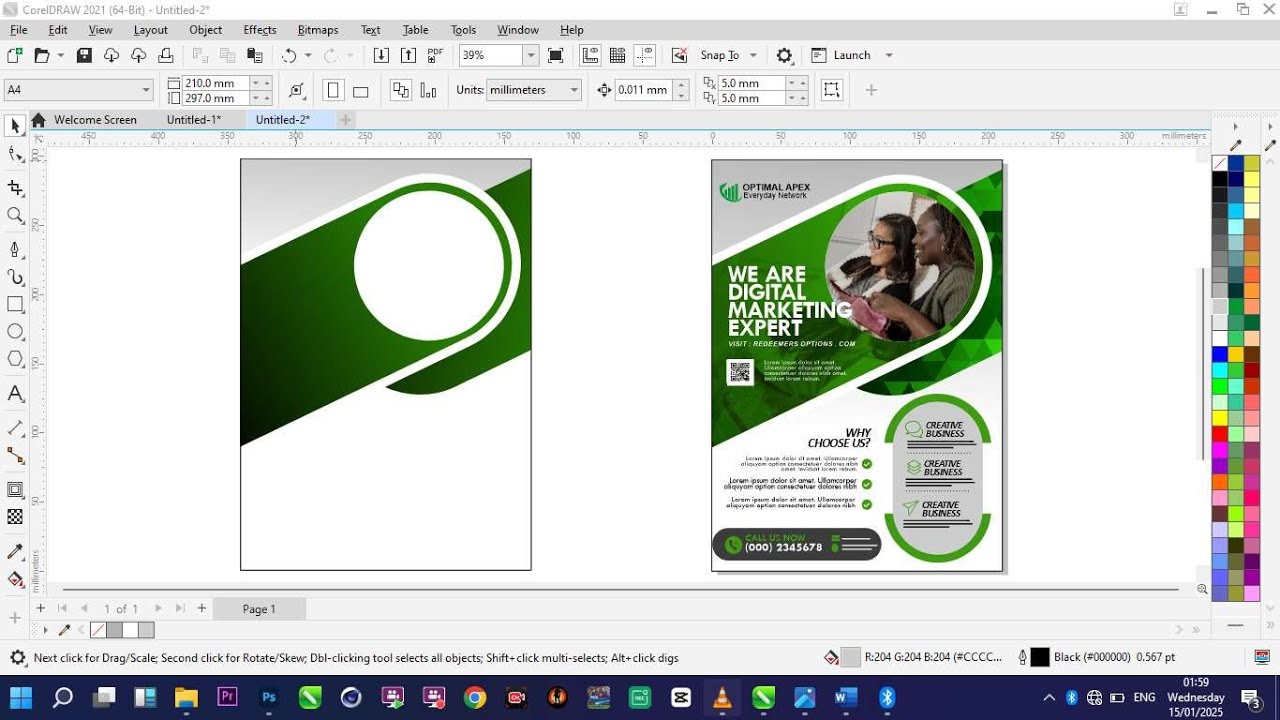Toggle Current page layout button

pyautogui.click(x=428, y=90)
